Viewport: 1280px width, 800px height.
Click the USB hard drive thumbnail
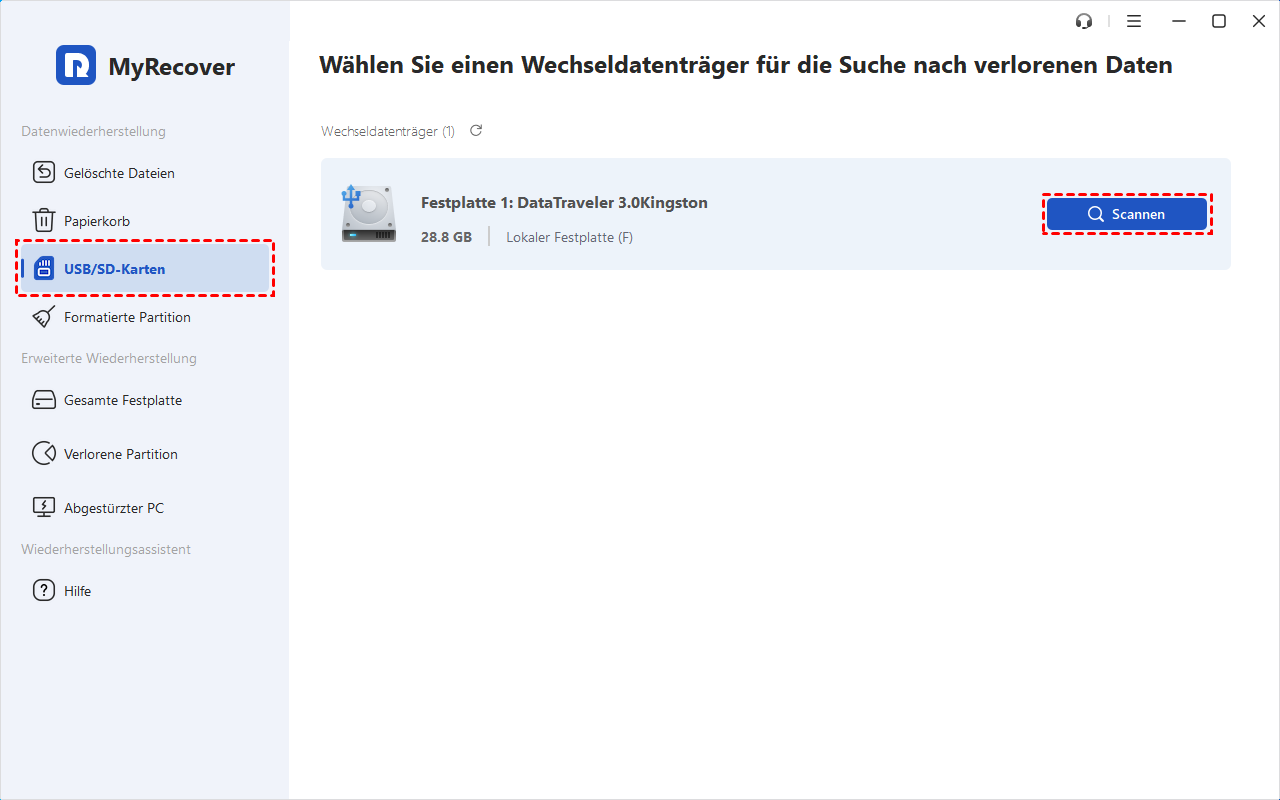point(367,214)
